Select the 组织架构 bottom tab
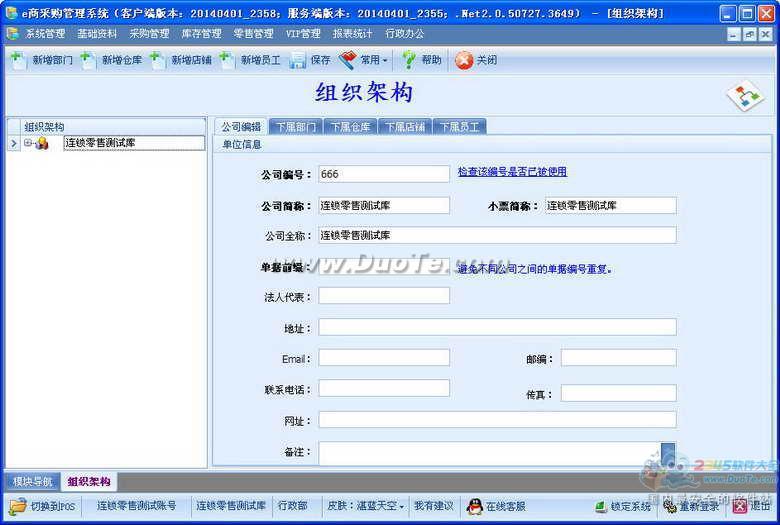Image resolution: width=780 pixels, height=525 pixels. tap(89, 481)
